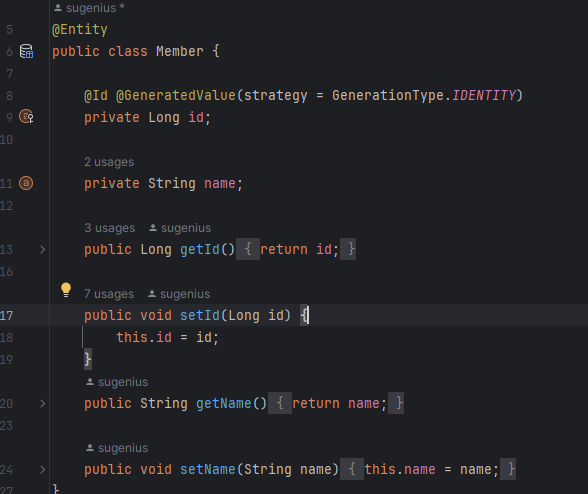Click the closing brace of setId on line 19
This screenshot has height=494, width=588.
click(87, 359)
